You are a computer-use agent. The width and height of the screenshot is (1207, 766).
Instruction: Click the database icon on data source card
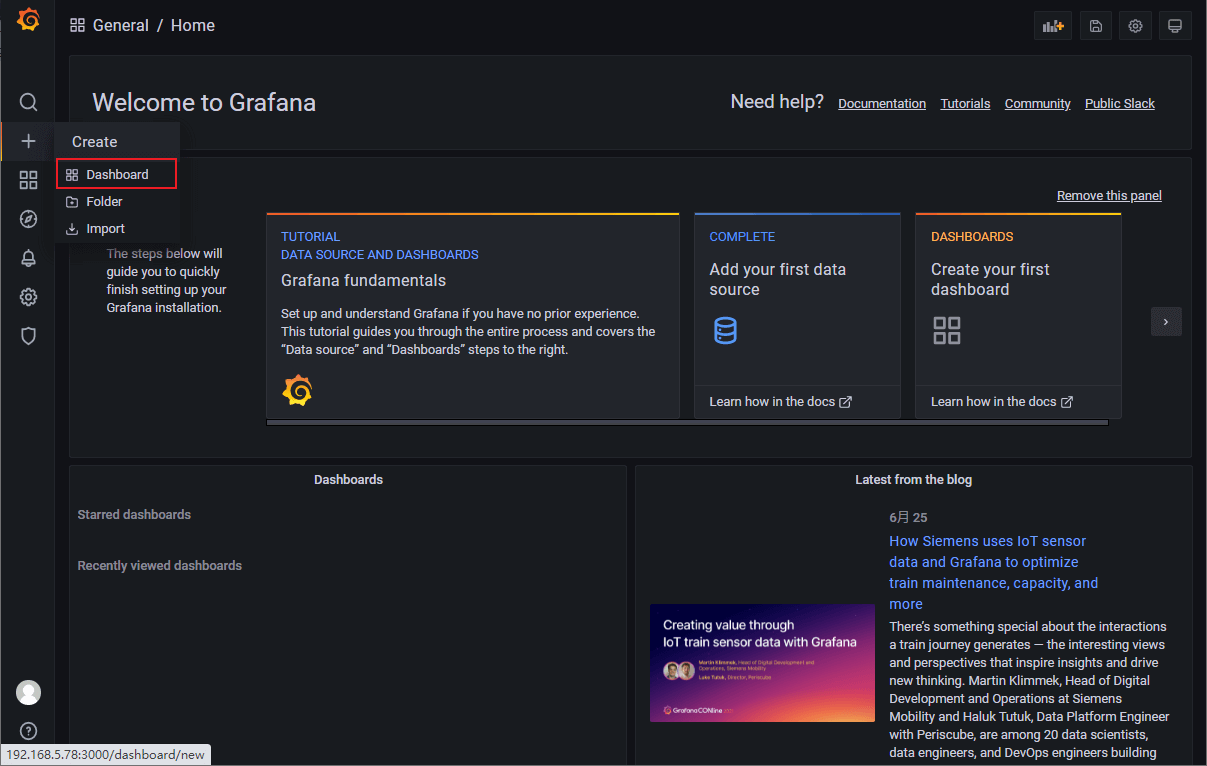726,330
